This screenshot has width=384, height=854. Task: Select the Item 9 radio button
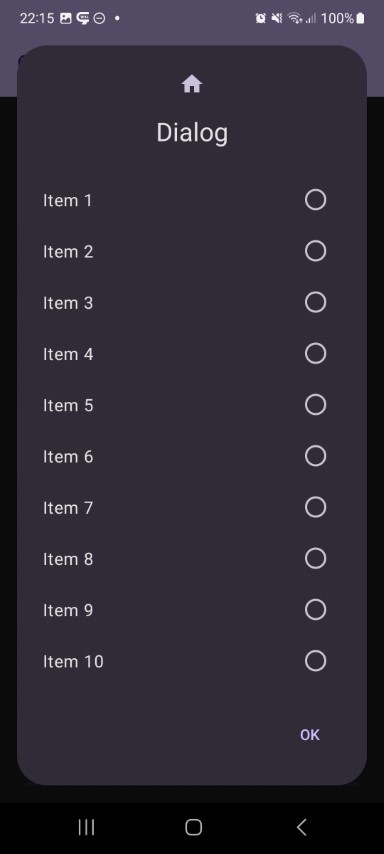point(315,609)
